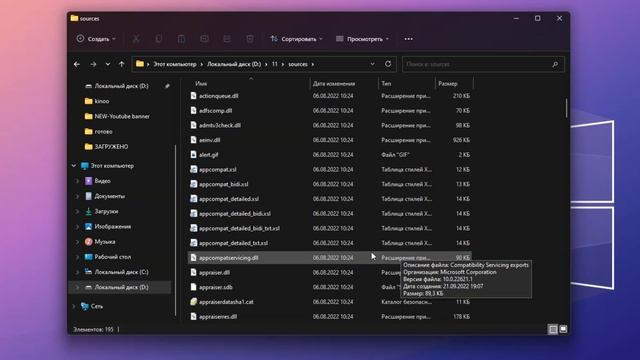Go up one folder level arrow
The image size is (640, 360).
point(122,64)
